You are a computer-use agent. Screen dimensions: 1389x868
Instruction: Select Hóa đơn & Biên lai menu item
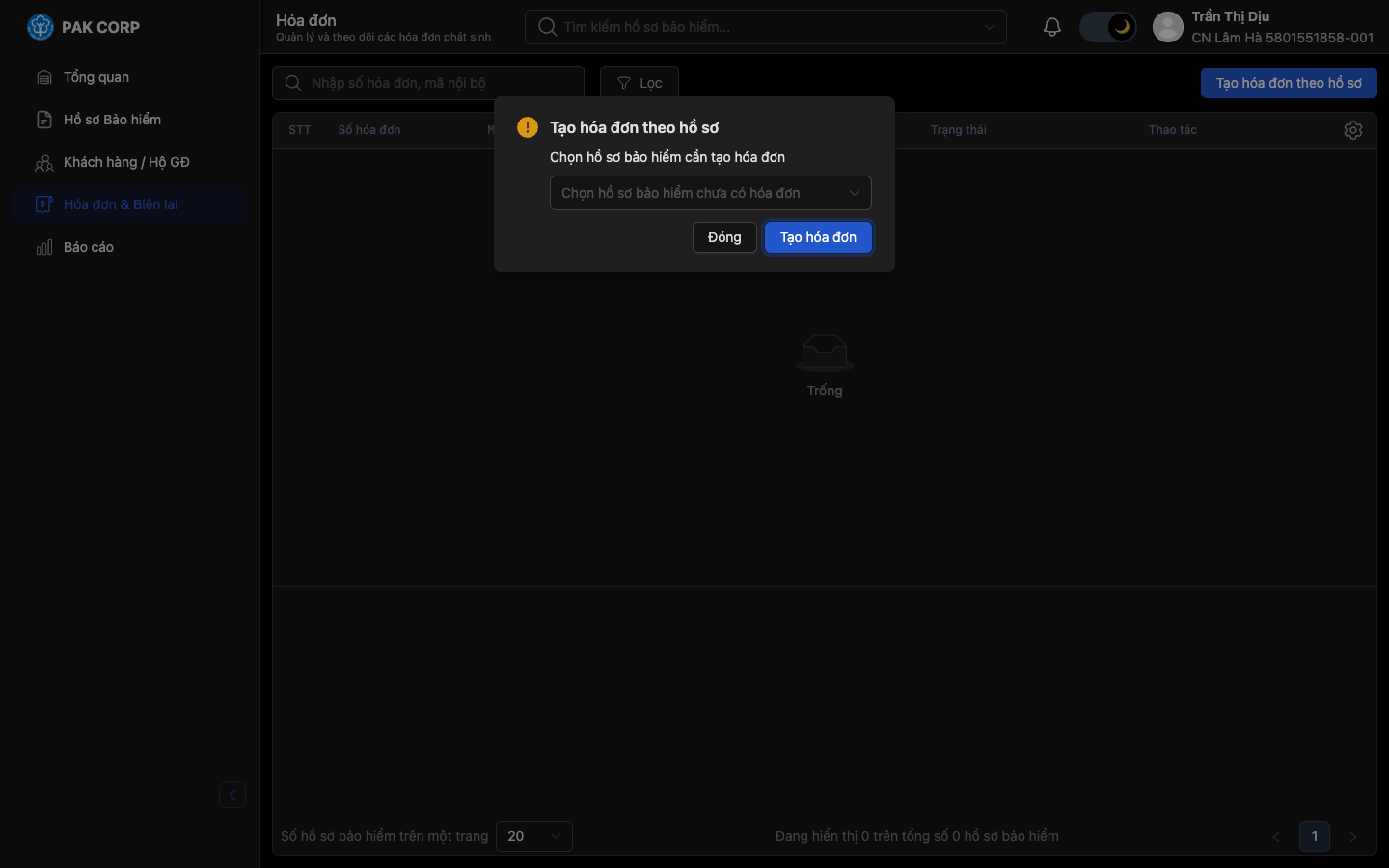130,204
